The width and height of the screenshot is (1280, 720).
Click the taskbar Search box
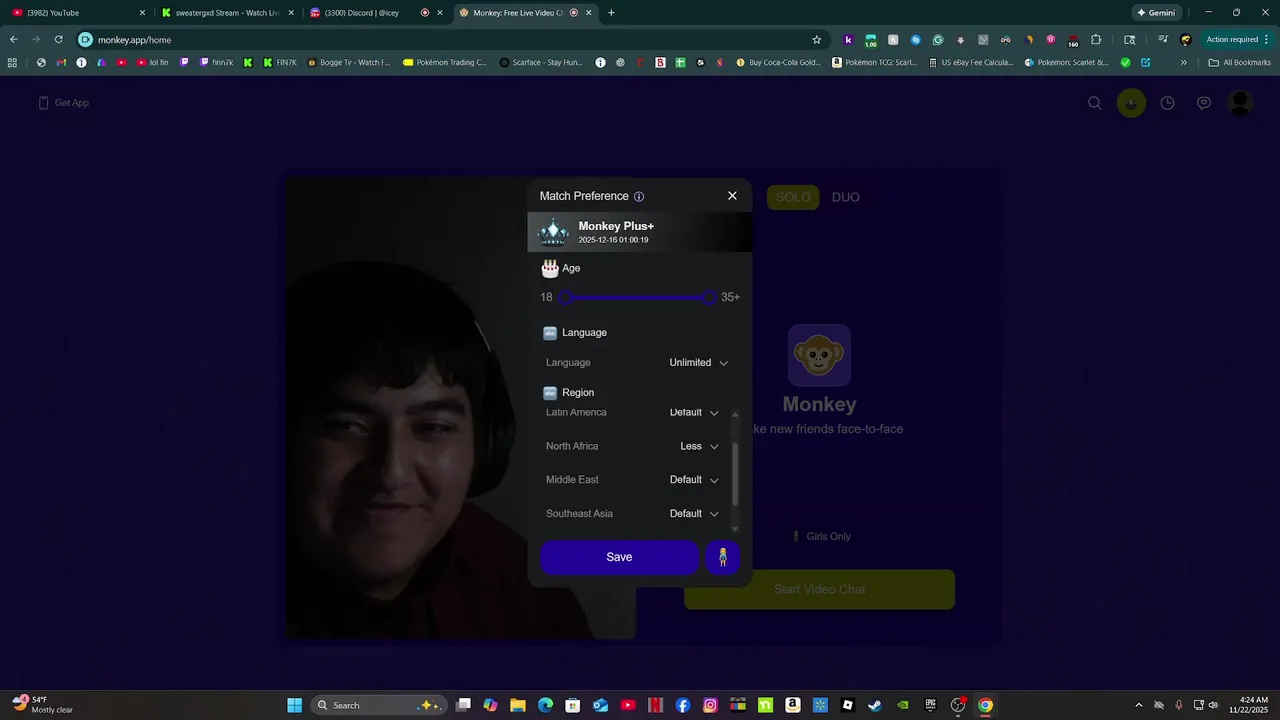click(378, 705)
